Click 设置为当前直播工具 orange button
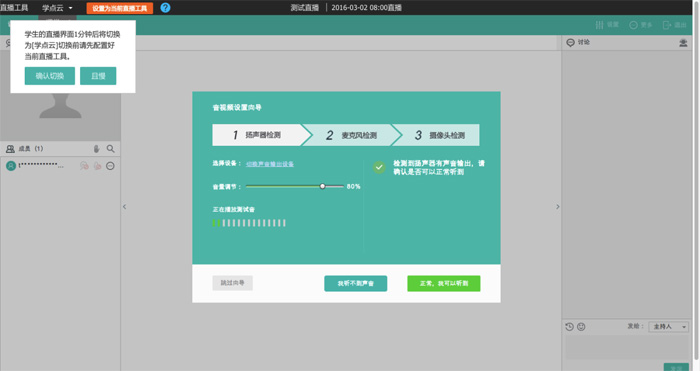Viewport: 700px width, 371px height. pyautogui.click(x=120, y=8)
